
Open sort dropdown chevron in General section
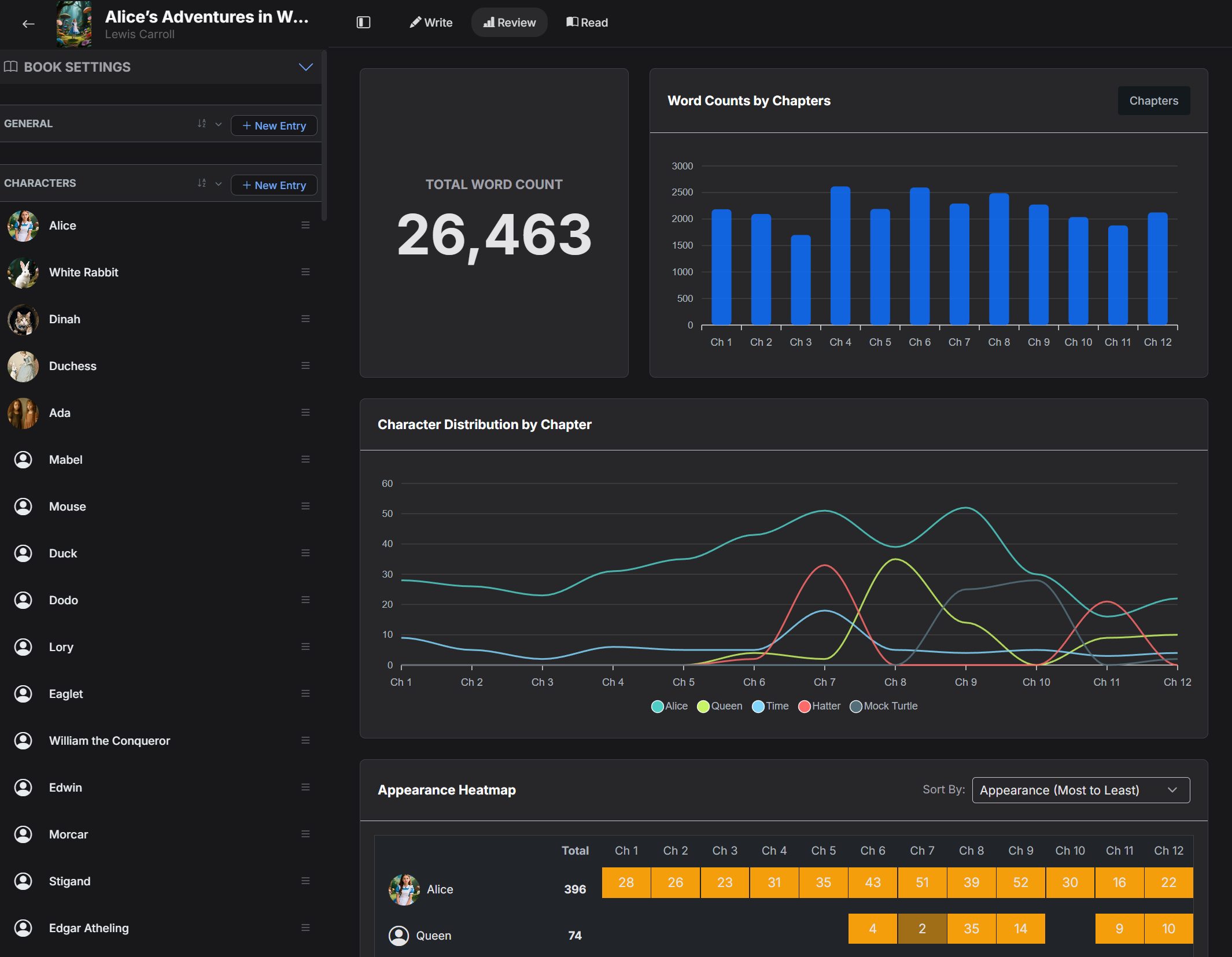(219, 124)
